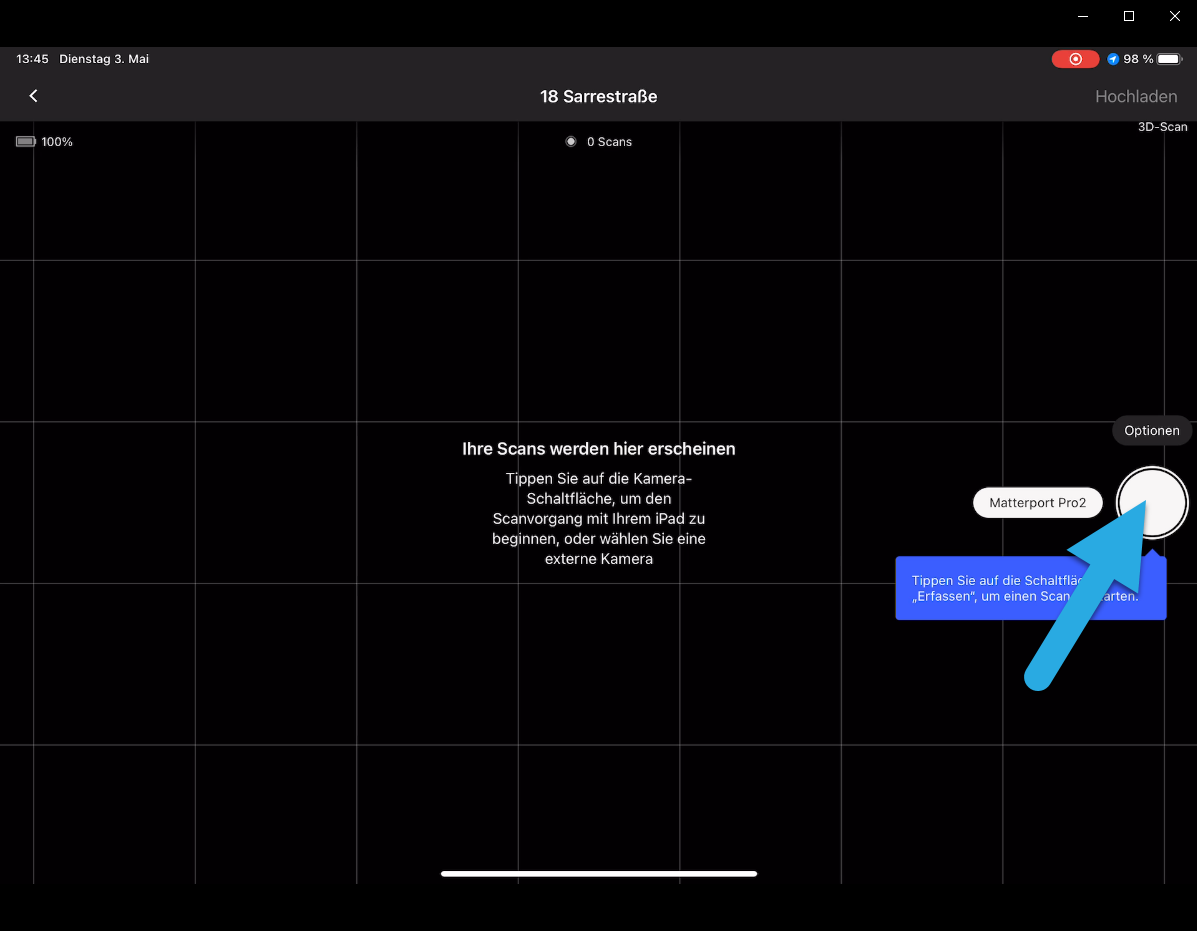Click the camera battery 100% icon
Screen dimensions: 1197x931
pyautogui.click(x=26, y=142)
